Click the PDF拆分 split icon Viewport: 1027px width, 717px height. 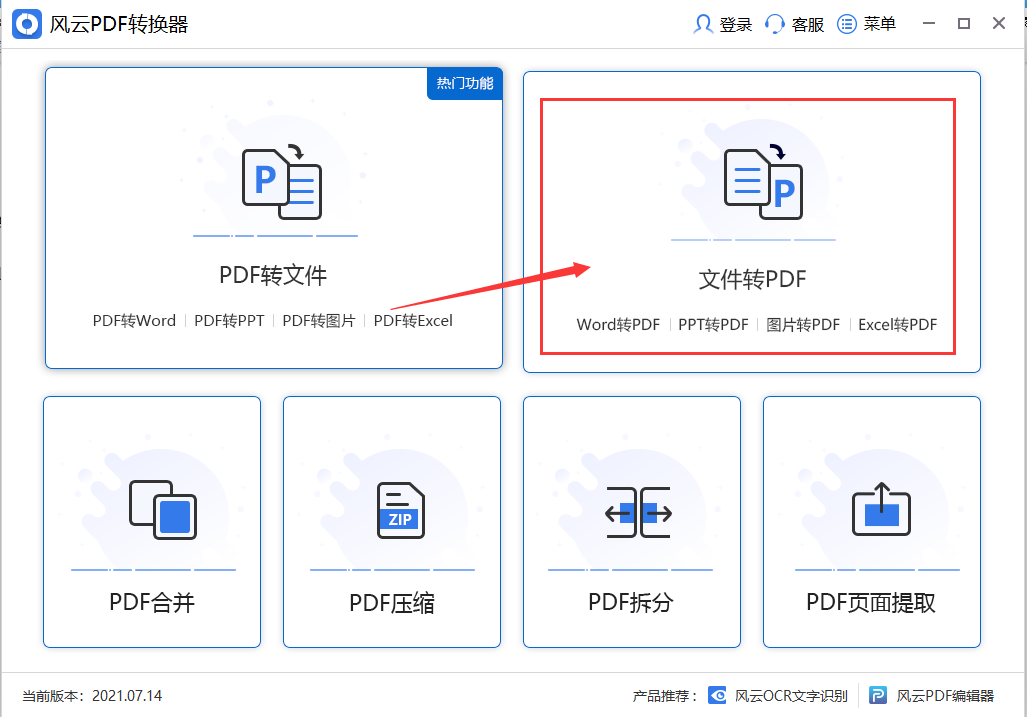639,513
